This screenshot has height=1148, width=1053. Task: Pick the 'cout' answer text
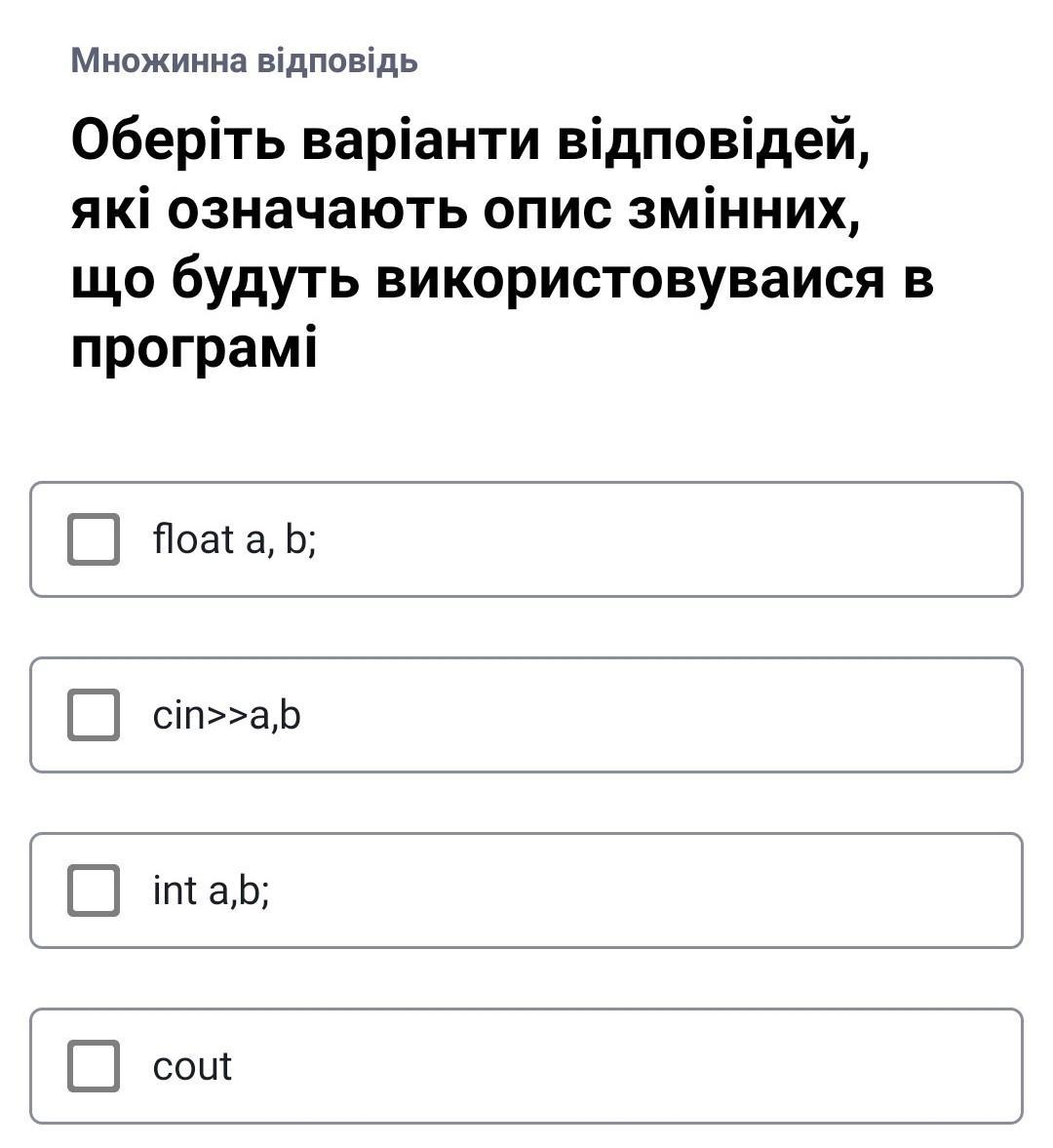(x=192, y=1067)
